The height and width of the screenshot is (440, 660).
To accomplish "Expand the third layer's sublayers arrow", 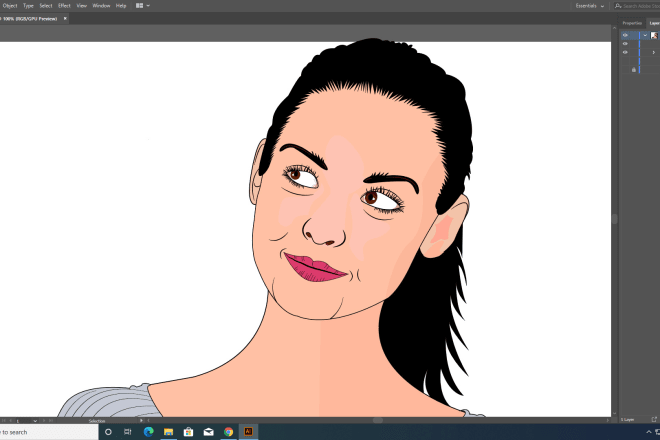I will tap(654, 53).
